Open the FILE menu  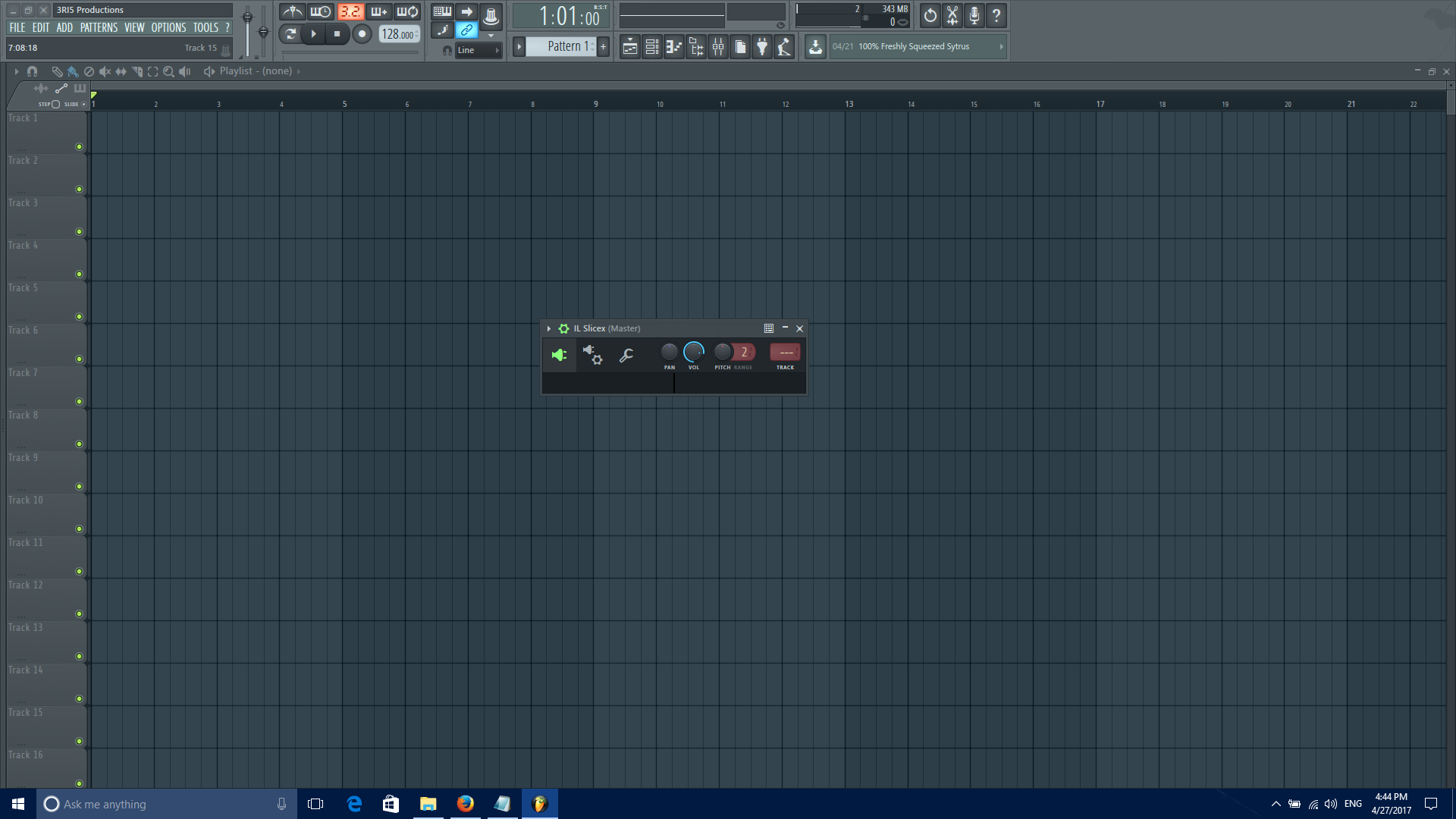(17, 28)
